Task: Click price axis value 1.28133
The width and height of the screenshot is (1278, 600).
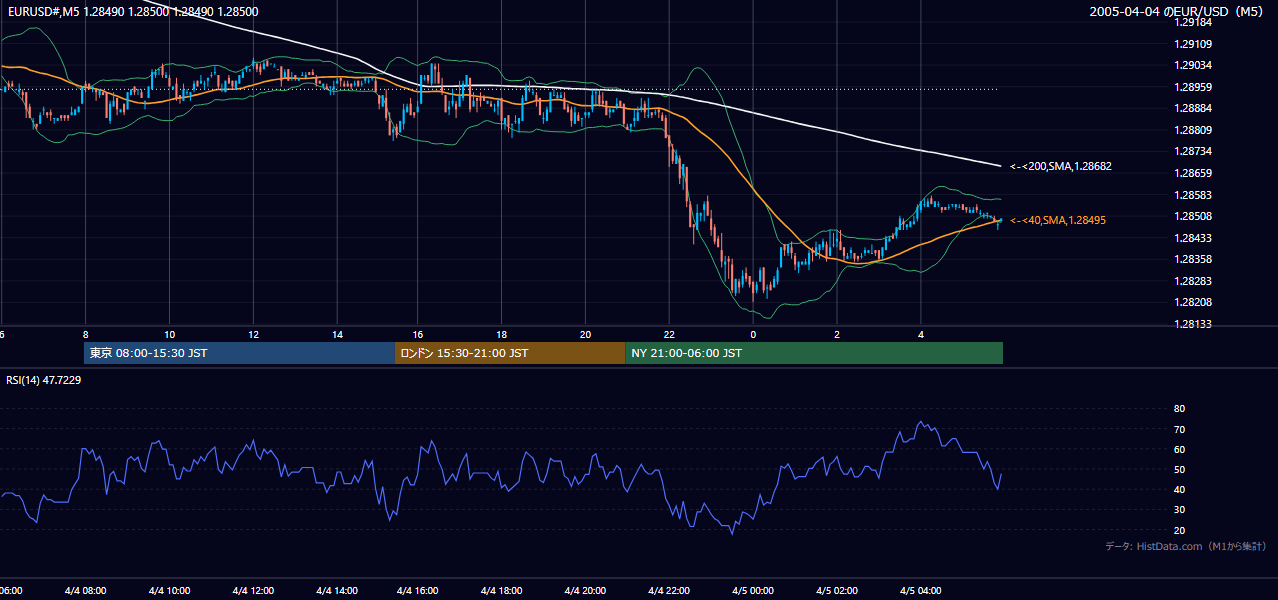Action: (1194, 324)
